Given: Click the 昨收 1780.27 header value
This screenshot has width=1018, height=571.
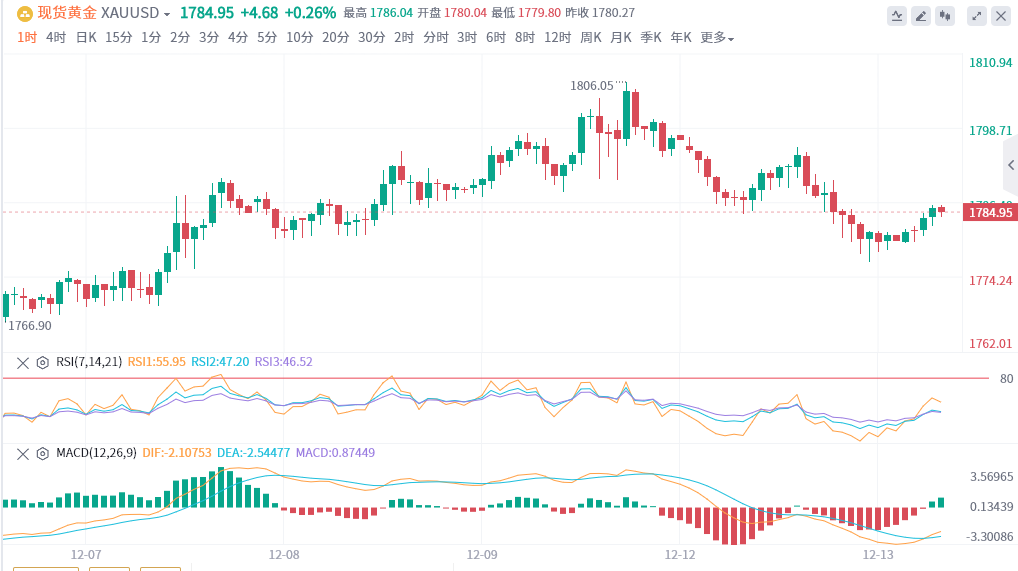Looking at the screenshot, I should point(600,13).
